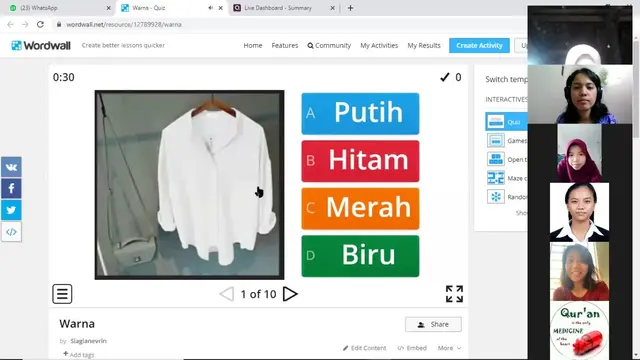Open a new browser tab
Viewport: 640px width, 360px height.
click(350, 8)
